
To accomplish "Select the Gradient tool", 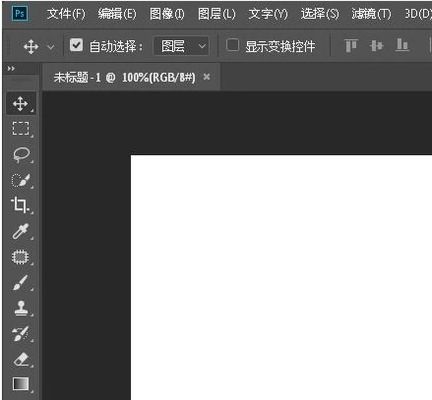I will [21, 384].
